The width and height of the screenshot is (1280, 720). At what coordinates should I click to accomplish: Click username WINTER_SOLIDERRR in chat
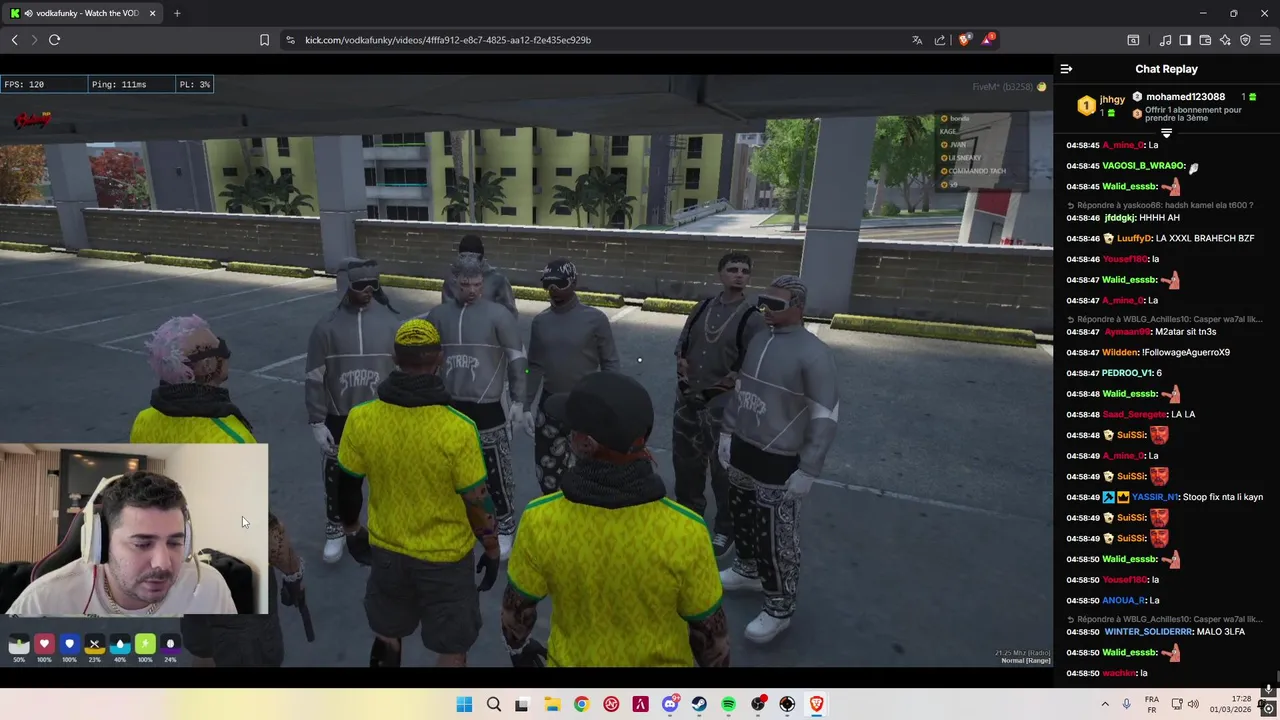pyautogui.click(x=1149, y=632)
